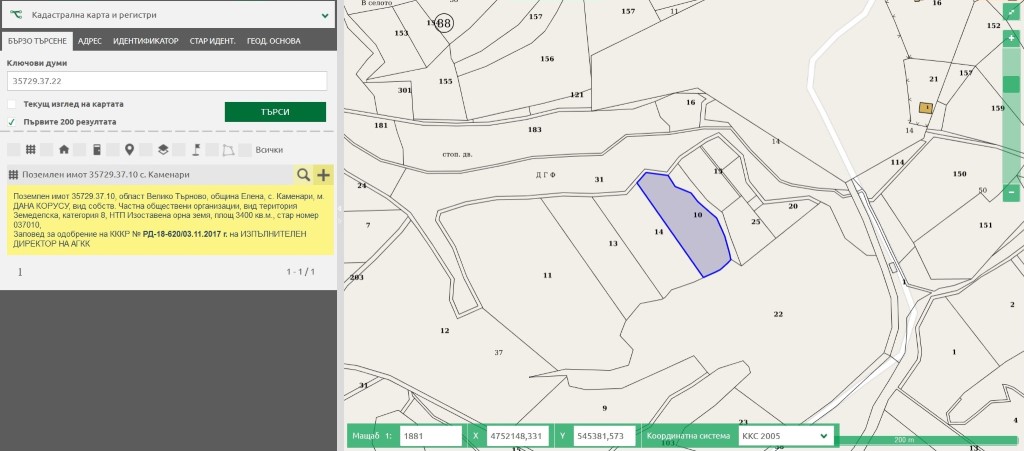Click the magnifier icon on the result row
This screenshot has width=1024, height=451.
pos(303,174)
